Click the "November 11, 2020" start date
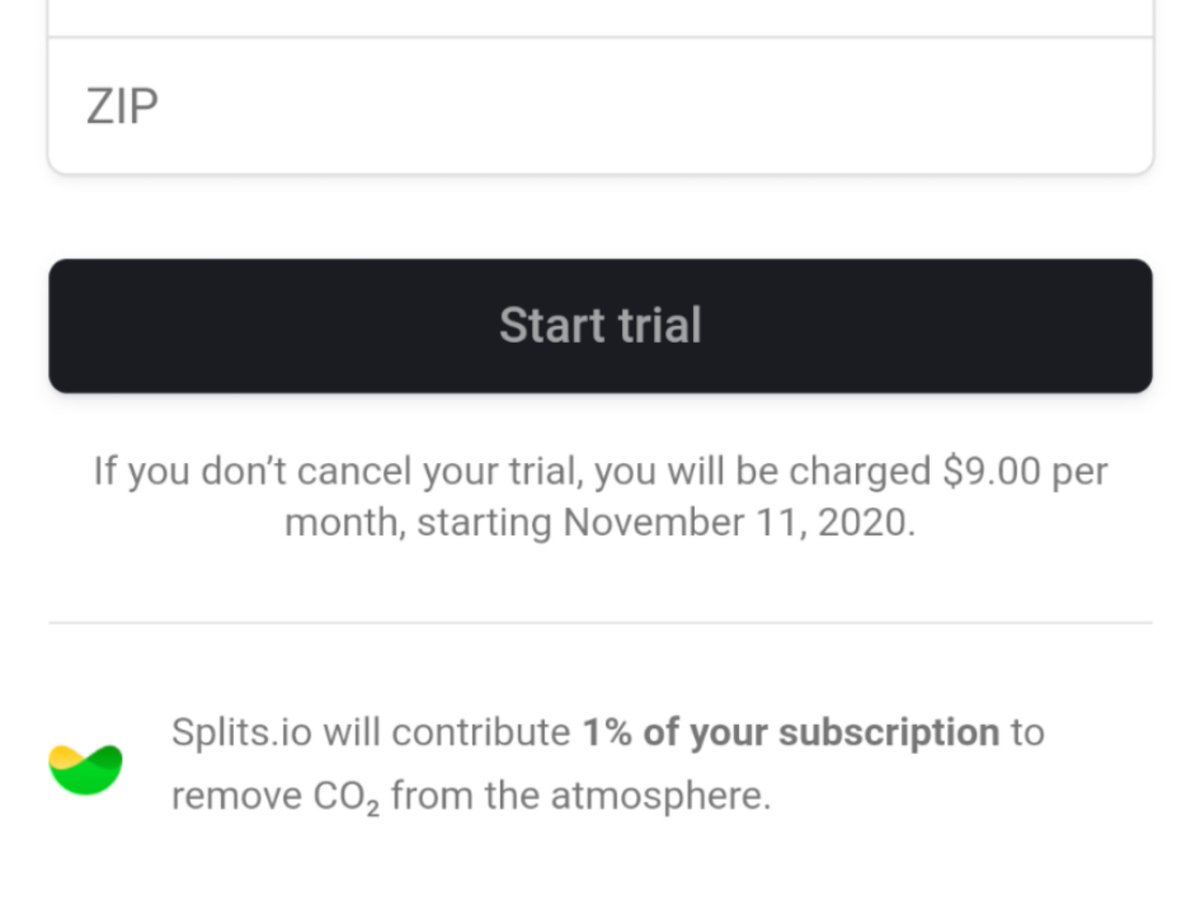Image resolution: width=1200 pixels, height=915 pixels. tap(738, 524)
